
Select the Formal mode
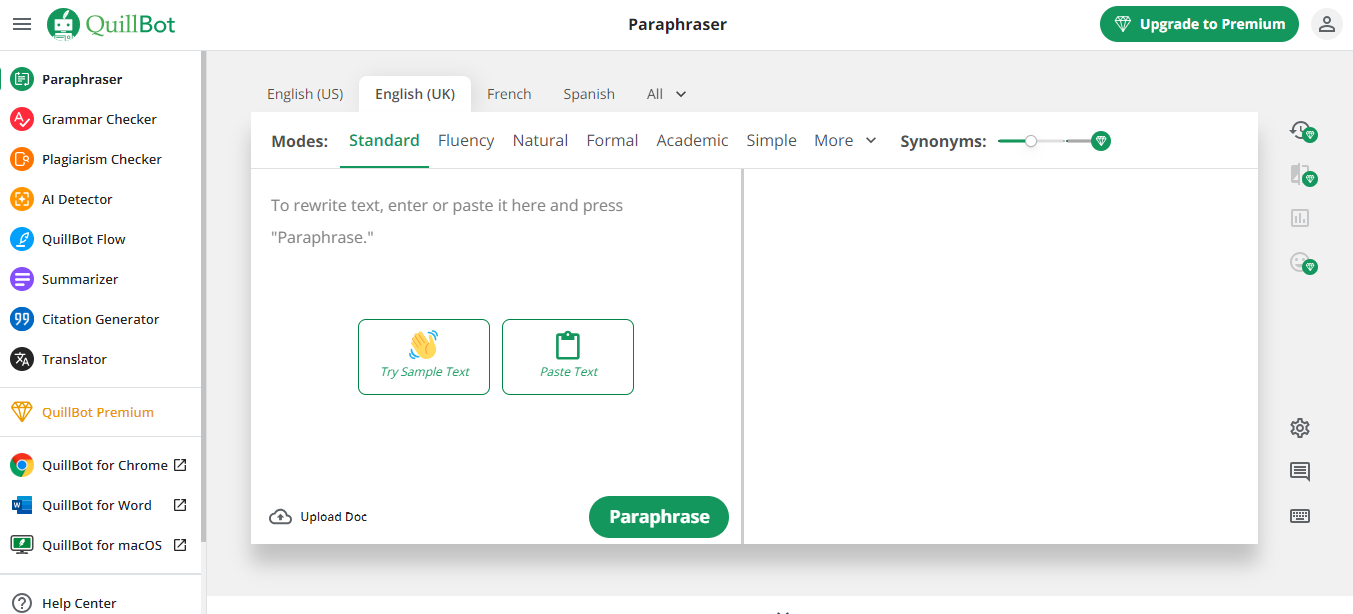612,141
